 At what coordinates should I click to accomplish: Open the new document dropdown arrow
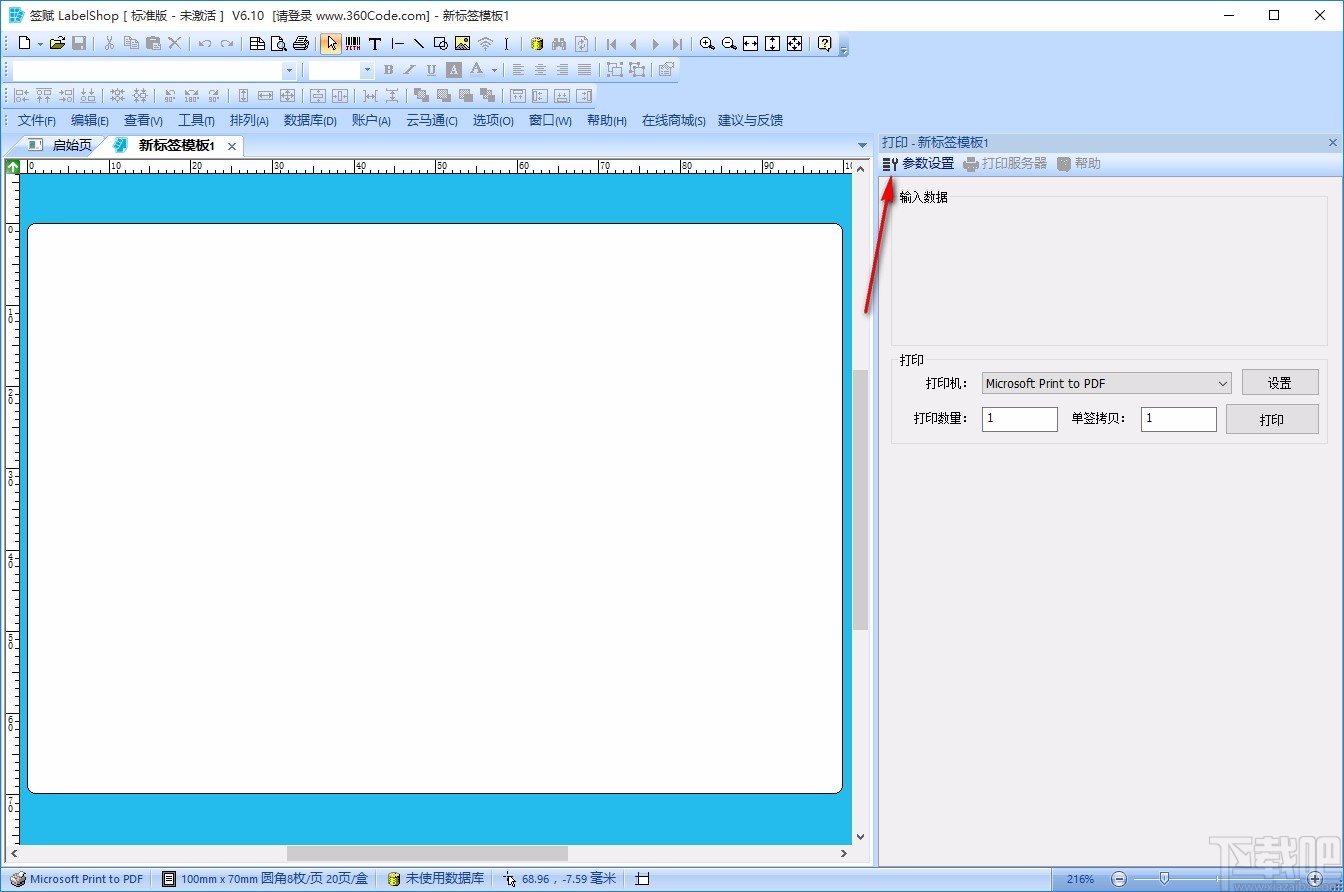tap(40, 44)
